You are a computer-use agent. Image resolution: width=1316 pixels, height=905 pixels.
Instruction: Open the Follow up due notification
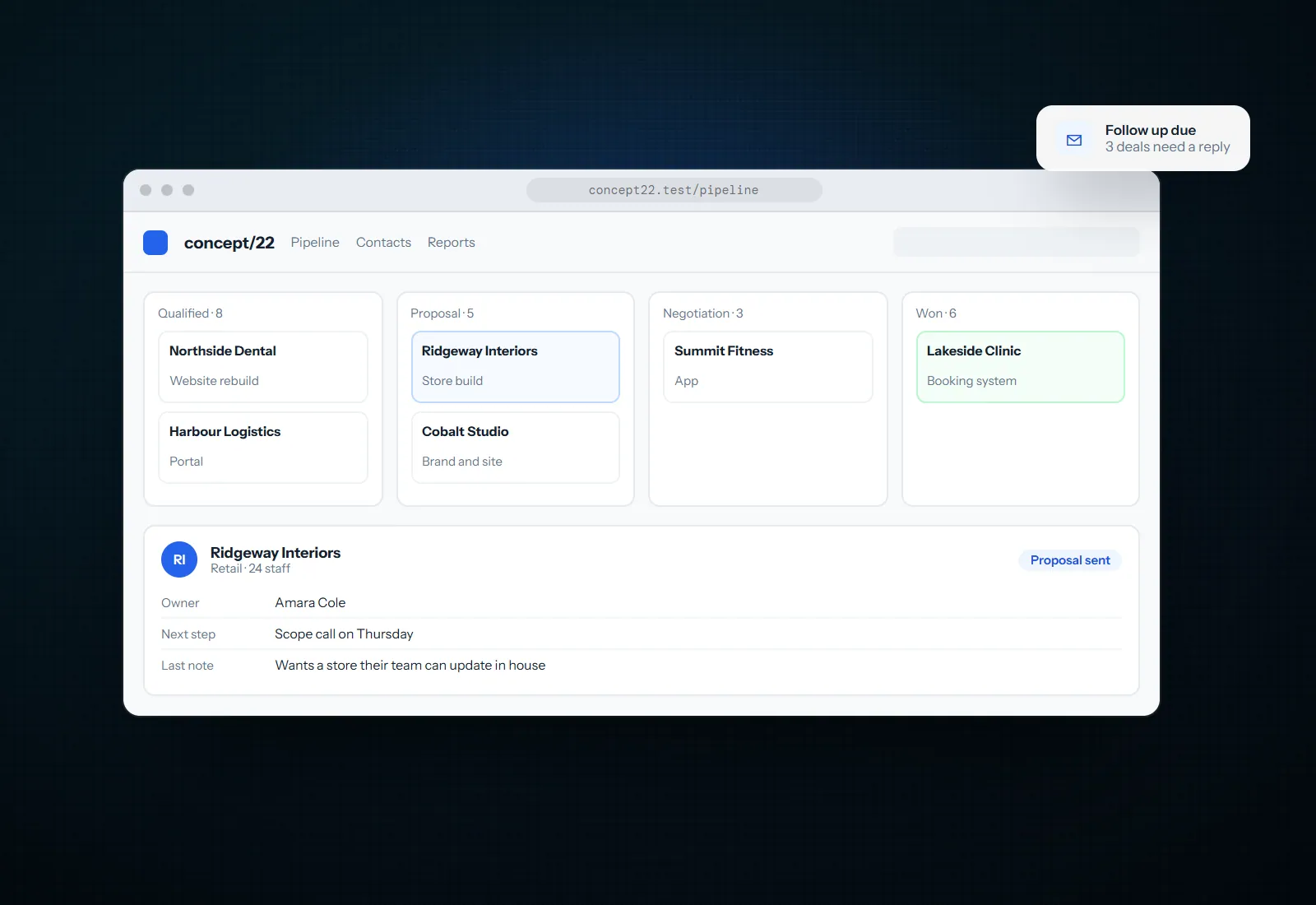[1143, 138]
